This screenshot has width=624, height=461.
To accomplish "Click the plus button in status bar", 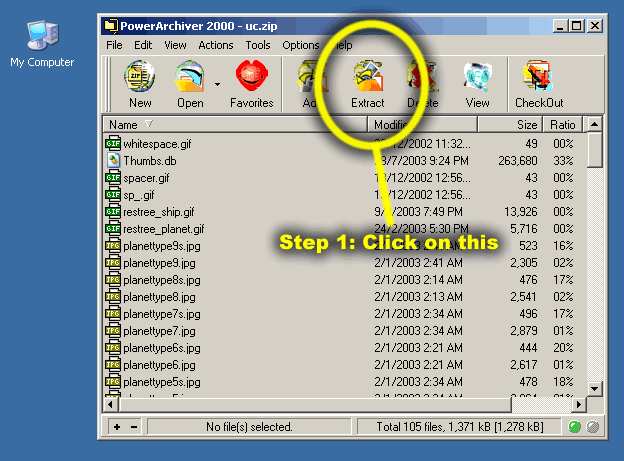I will pyautogui.click(x=117, y=427).
